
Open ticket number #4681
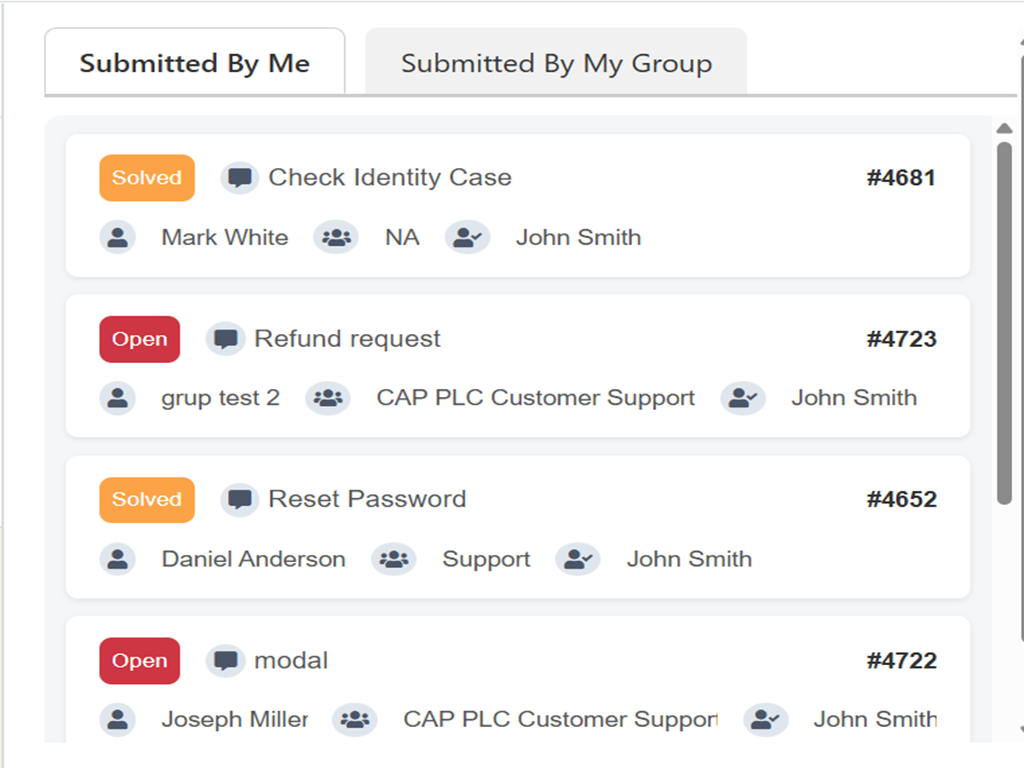(x=901, y=178)
